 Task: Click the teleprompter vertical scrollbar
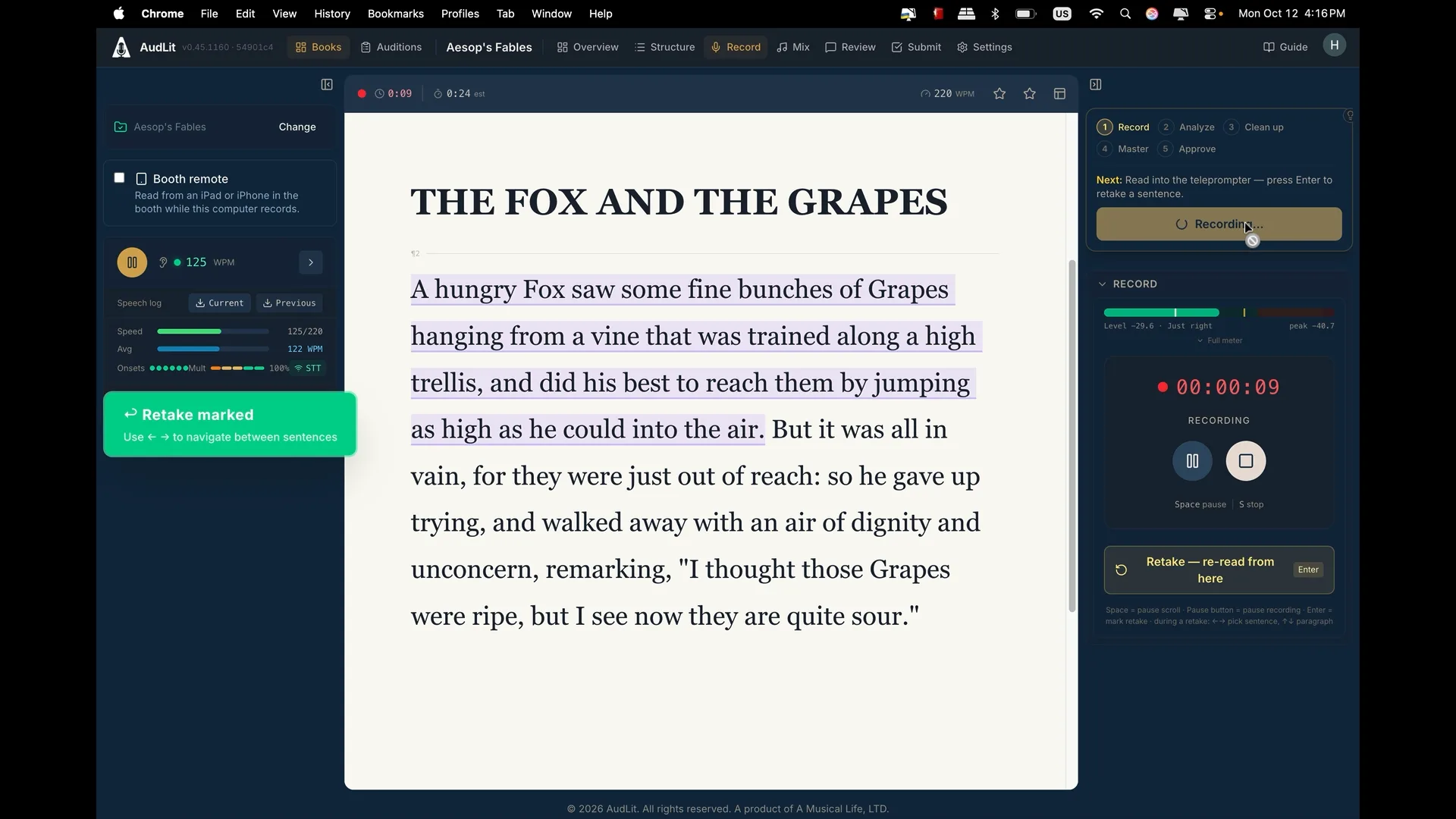1072,436
